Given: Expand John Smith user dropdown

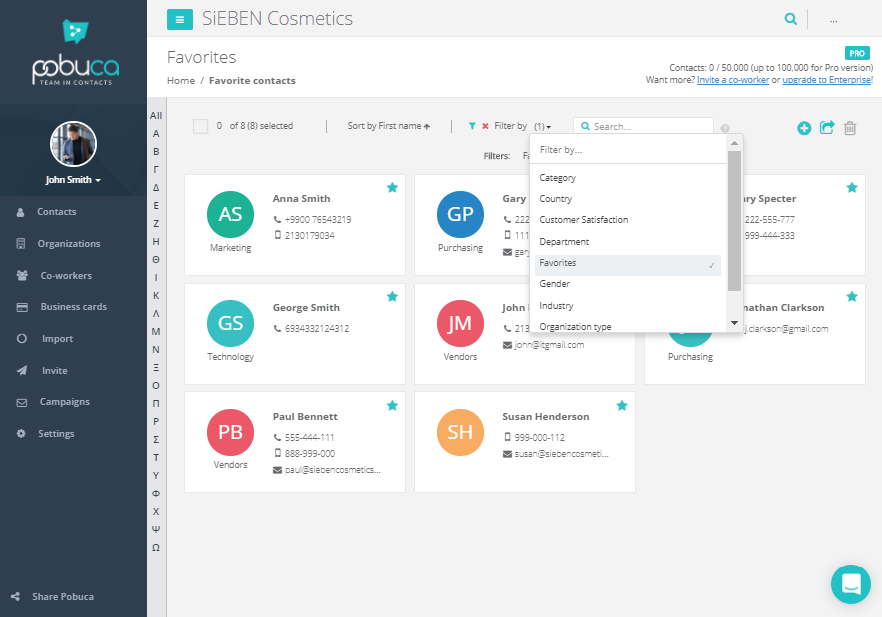Looking at the screenshot, I should pyautogui.click(x=73, y=180).
